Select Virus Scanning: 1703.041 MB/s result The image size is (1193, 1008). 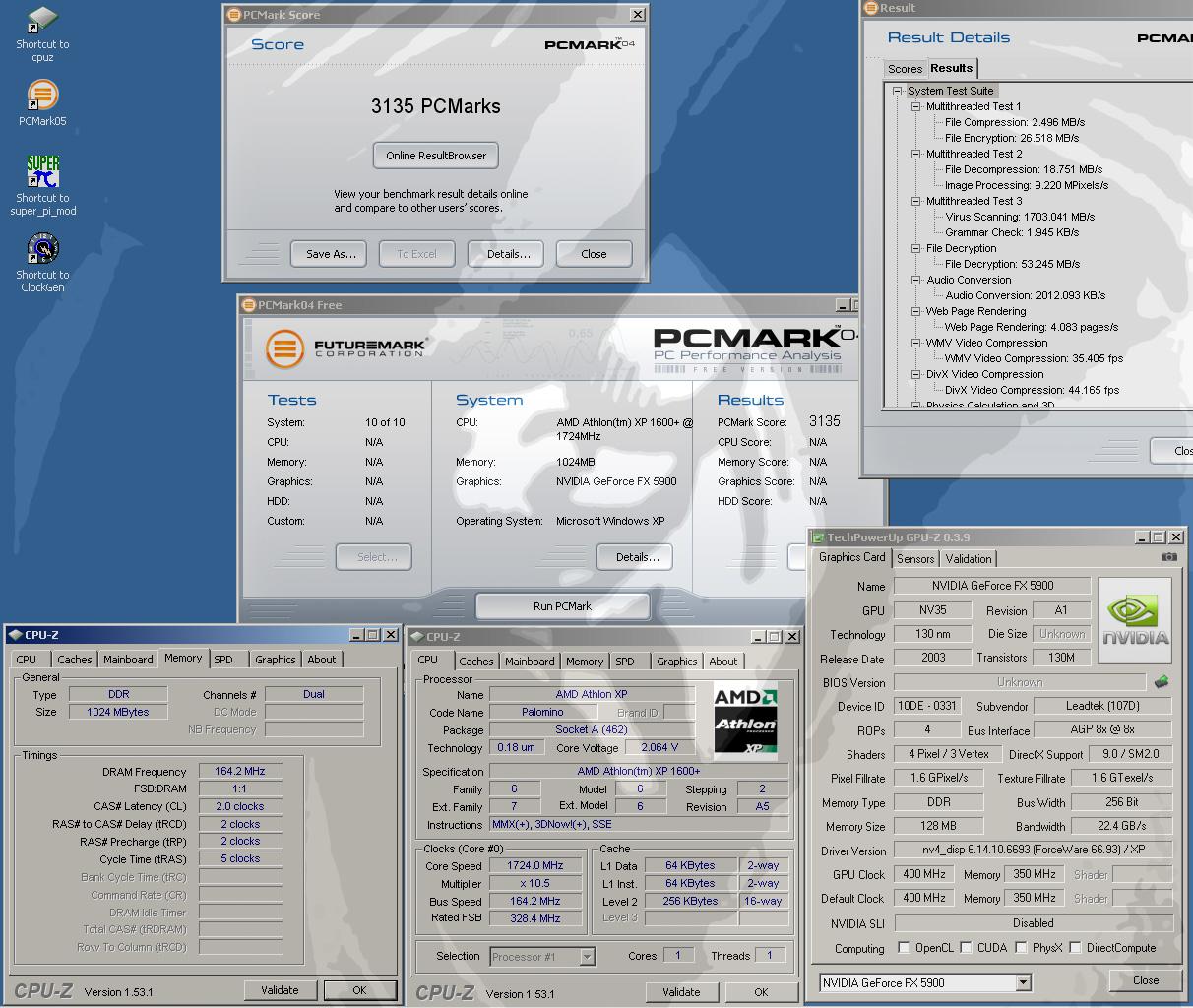pos(1019,217)
